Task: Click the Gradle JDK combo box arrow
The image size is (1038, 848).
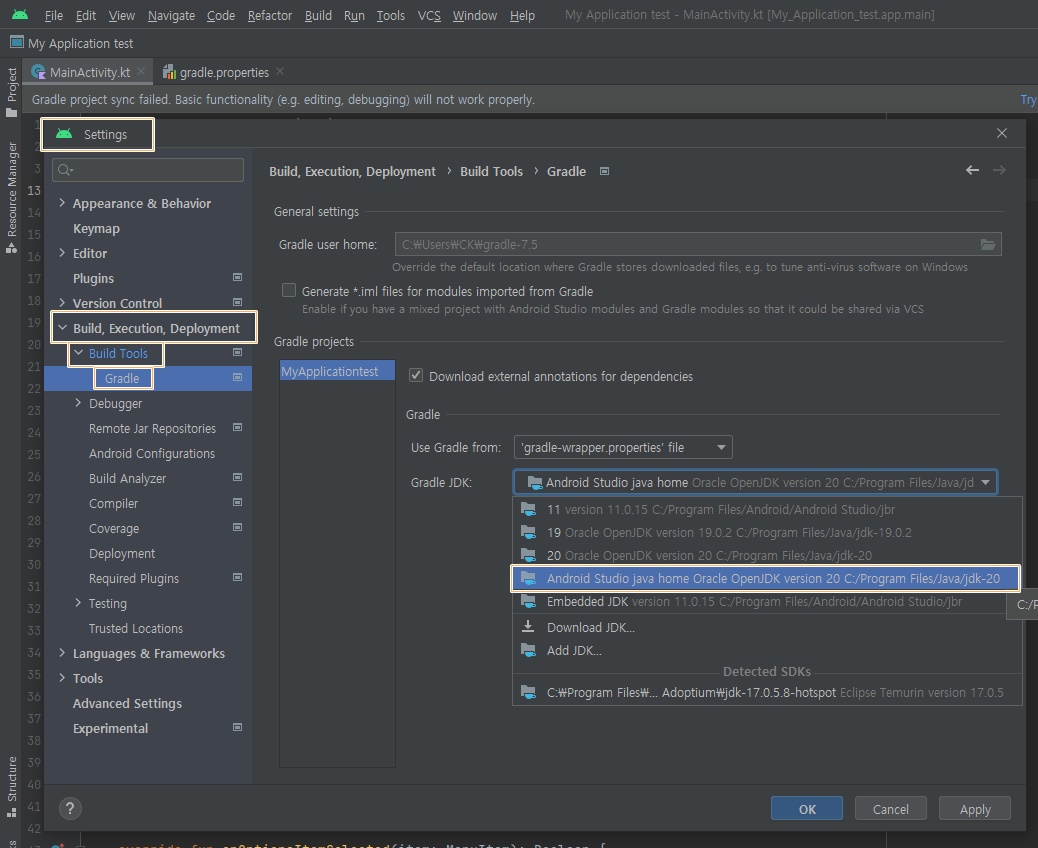Action: 985,482
